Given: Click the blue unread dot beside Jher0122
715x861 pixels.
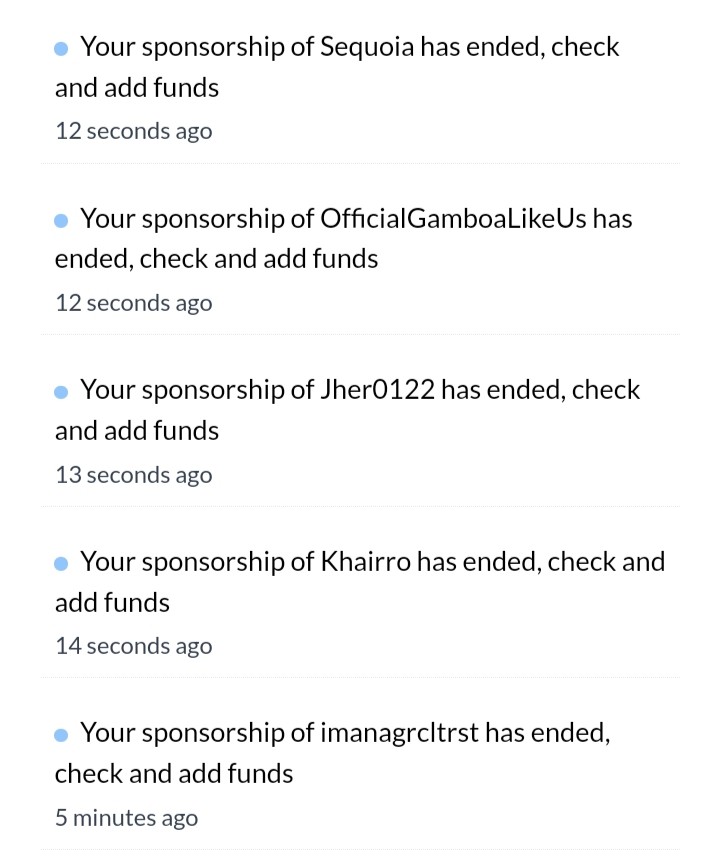Looking at the screenshot, I should [61, 392].
